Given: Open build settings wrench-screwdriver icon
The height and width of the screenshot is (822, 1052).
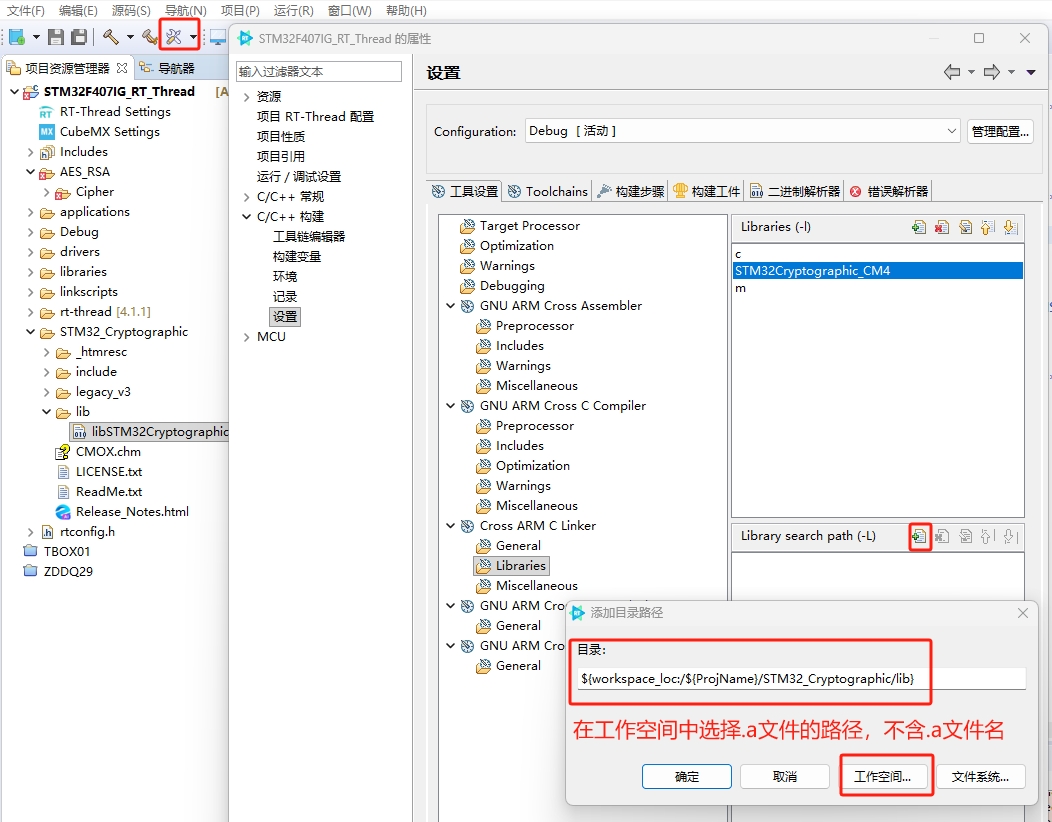Looking at the screenshot, I should (174, 37).
